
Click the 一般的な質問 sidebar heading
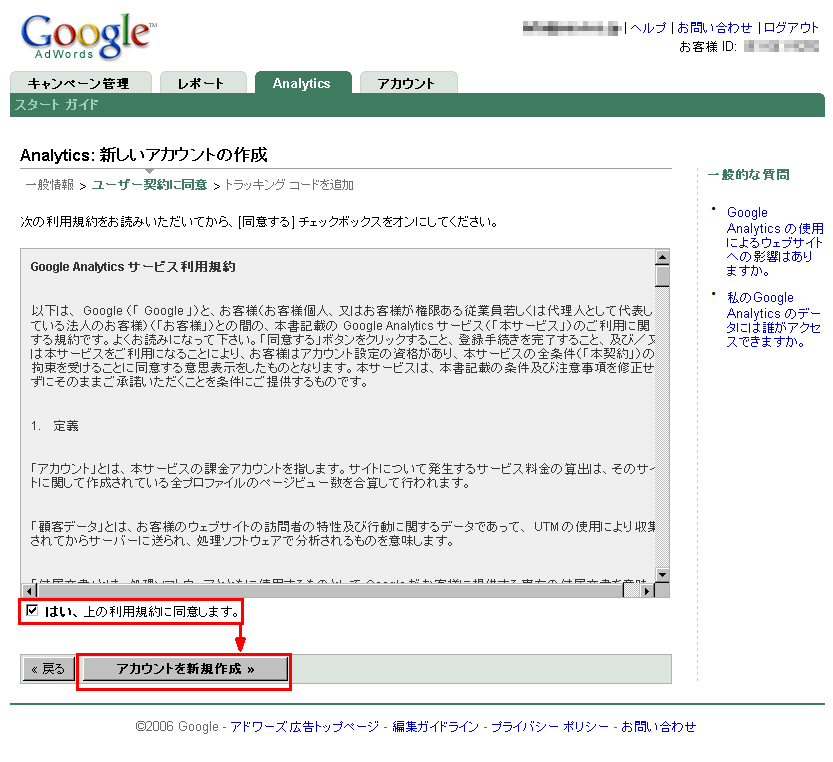[x=748, y=174]
